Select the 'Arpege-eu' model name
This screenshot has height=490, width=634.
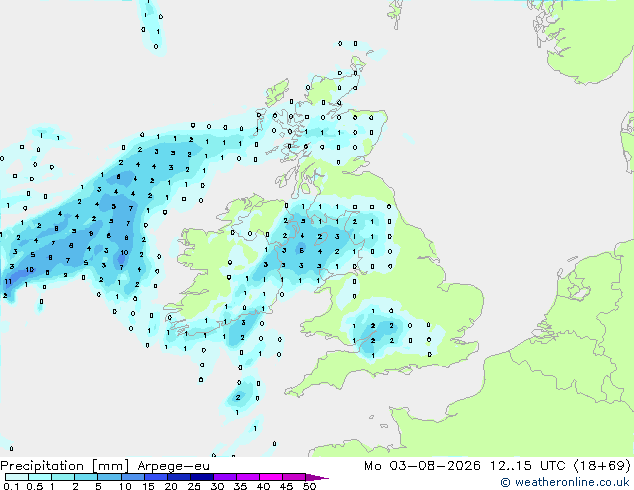[173, 466]
